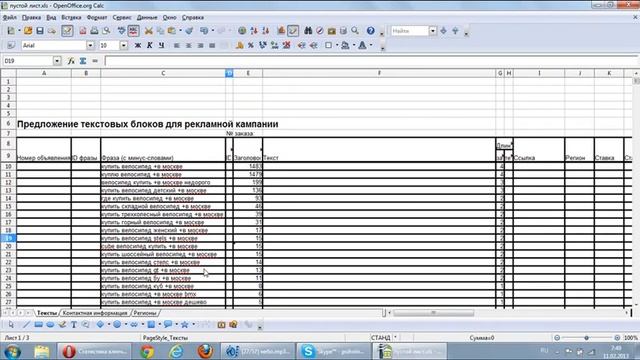Switch to Регионы sheet tab
The width and height of the screenshot is (640, 360).
coord(145,313)
